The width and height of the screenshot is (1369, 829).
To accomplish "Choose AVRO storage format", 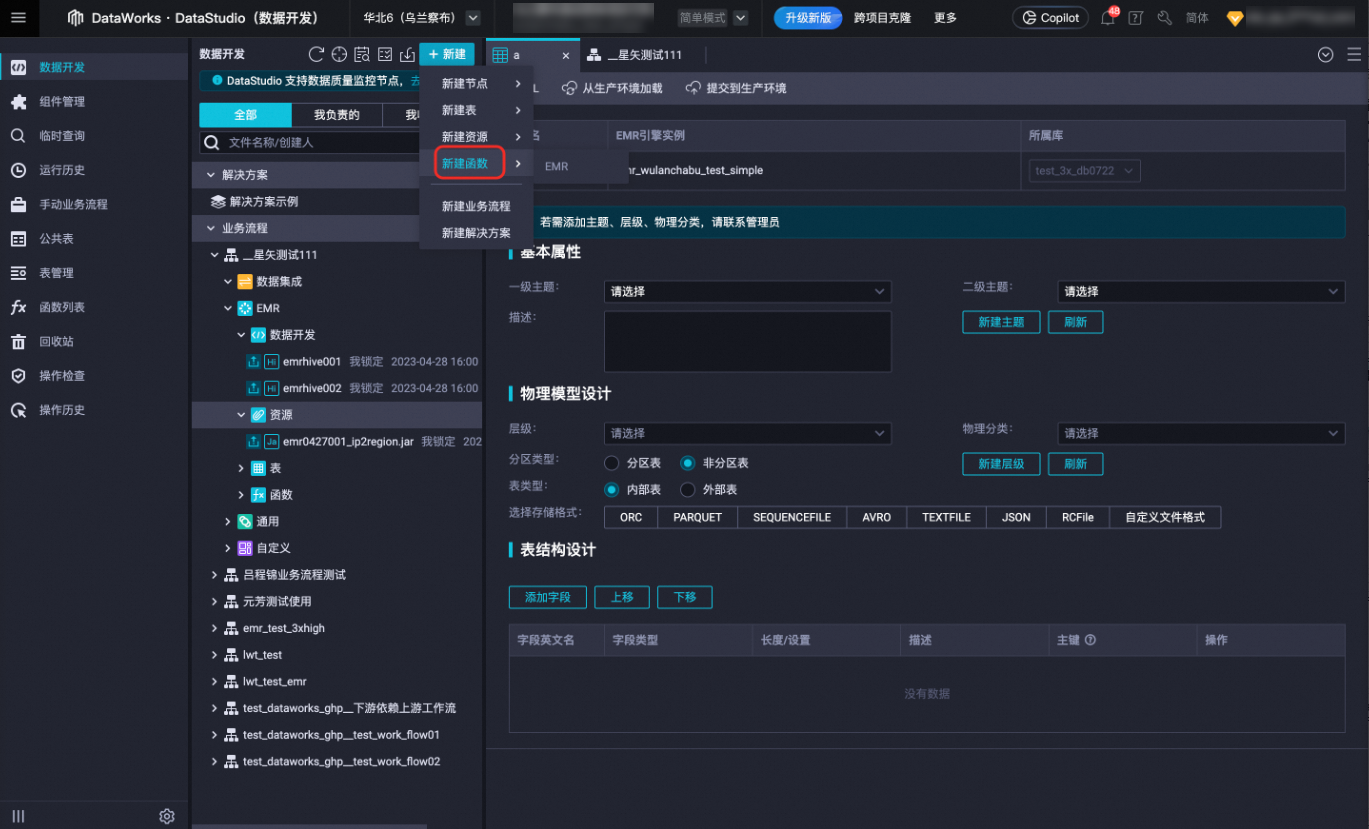I will [x=876, y=517].
